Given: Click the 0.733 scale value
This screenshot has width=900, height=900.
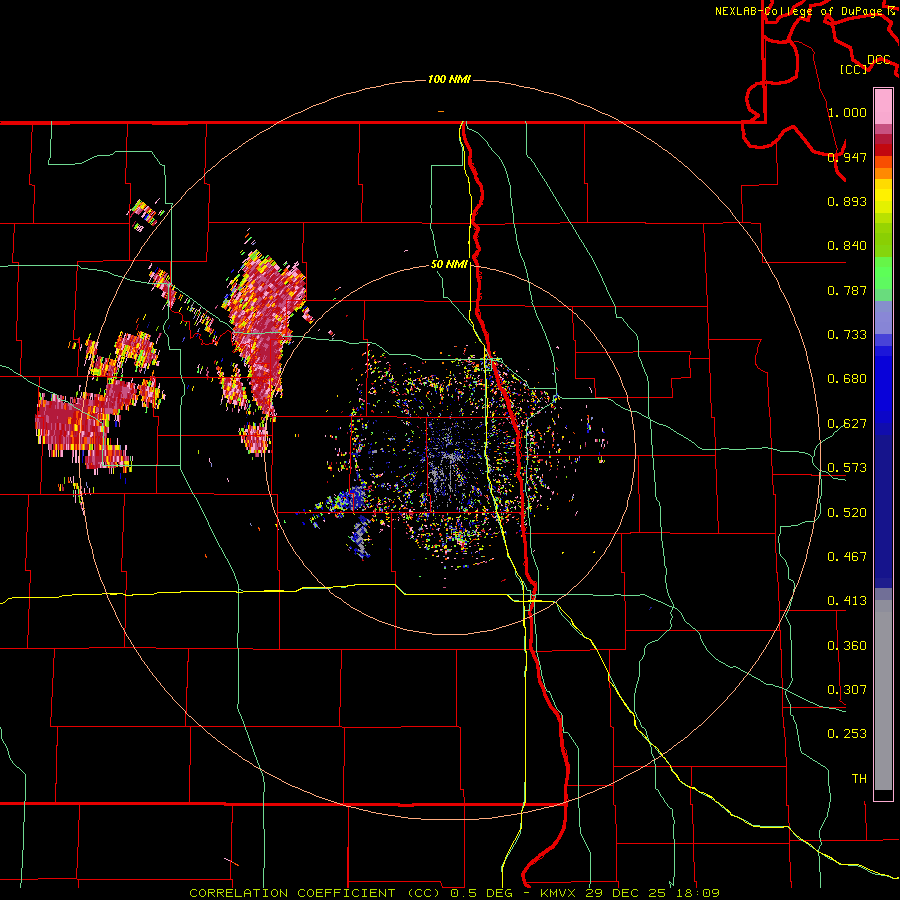Looking at the screenshot, I should pos(847,334).
